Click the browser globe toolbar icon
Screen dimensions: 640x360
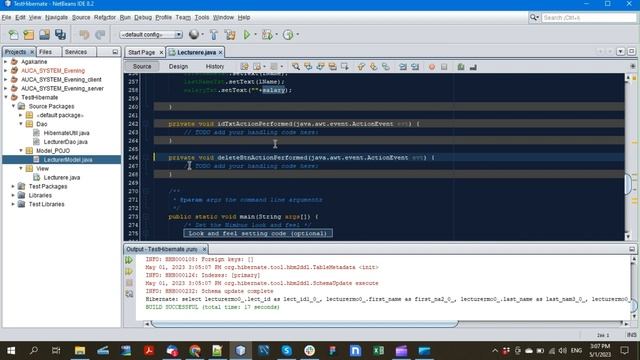click(194, 35)
